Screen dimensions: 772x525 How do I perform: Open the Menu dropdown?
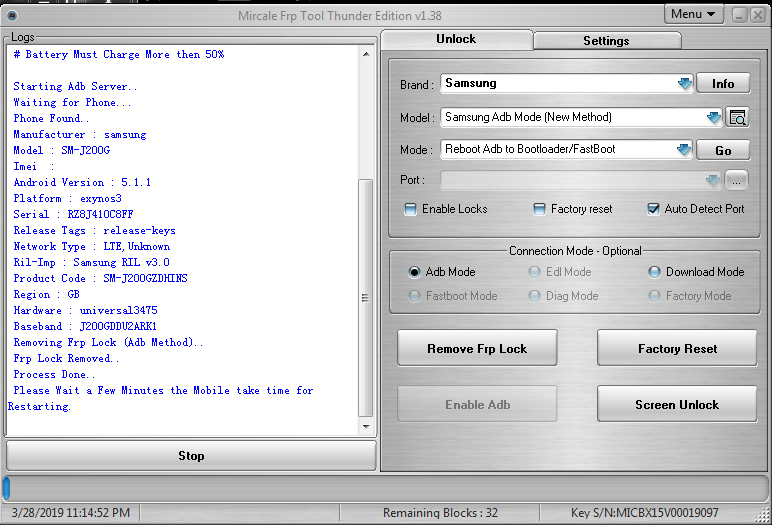click(x=693, y=14)
